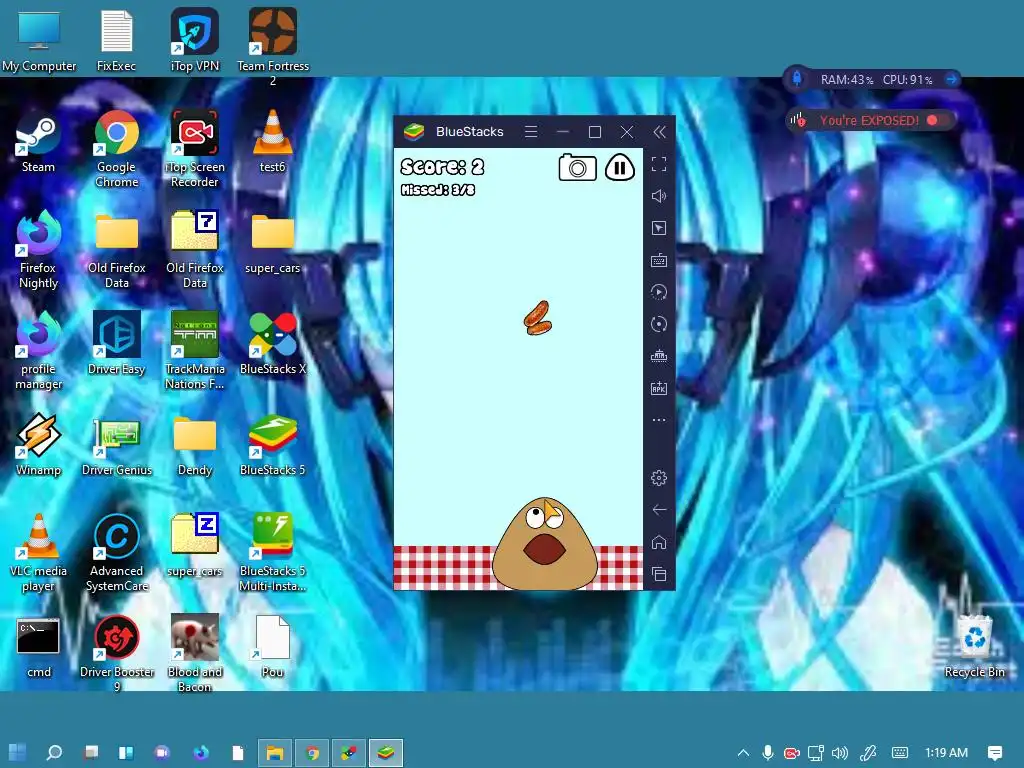1024x768 pixels.
Task: Select the BlueStacks 5 desktop shortcut
Action: click(x=272, y=445)
